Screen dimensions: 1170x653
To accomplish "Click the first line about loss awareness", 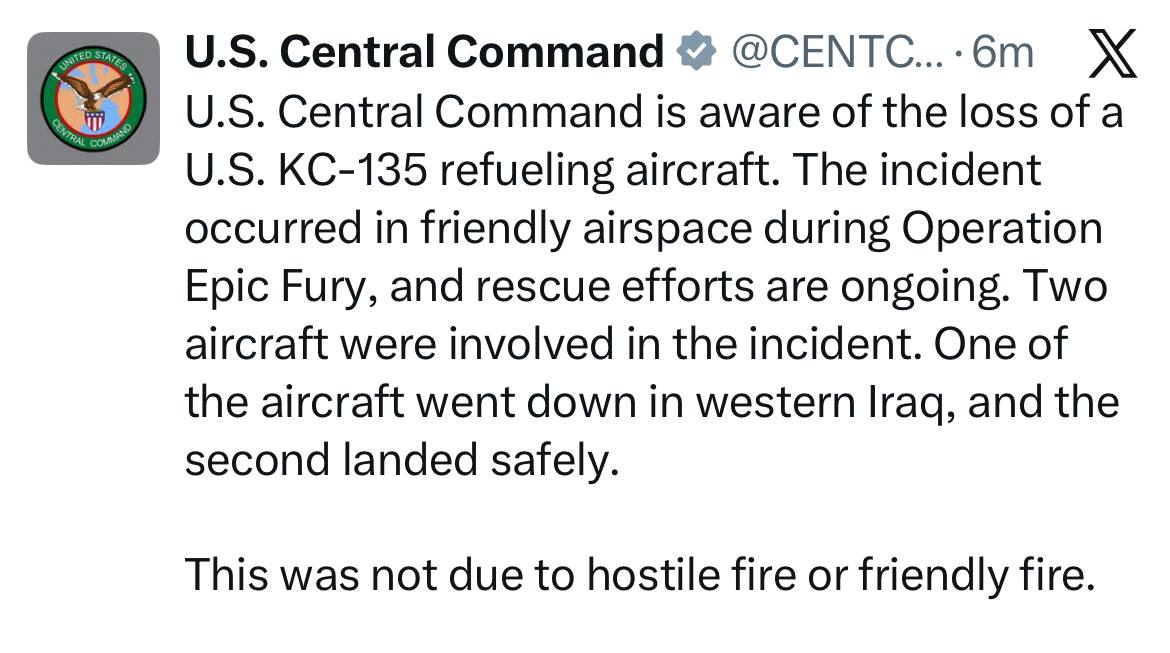I will point(653,113).
